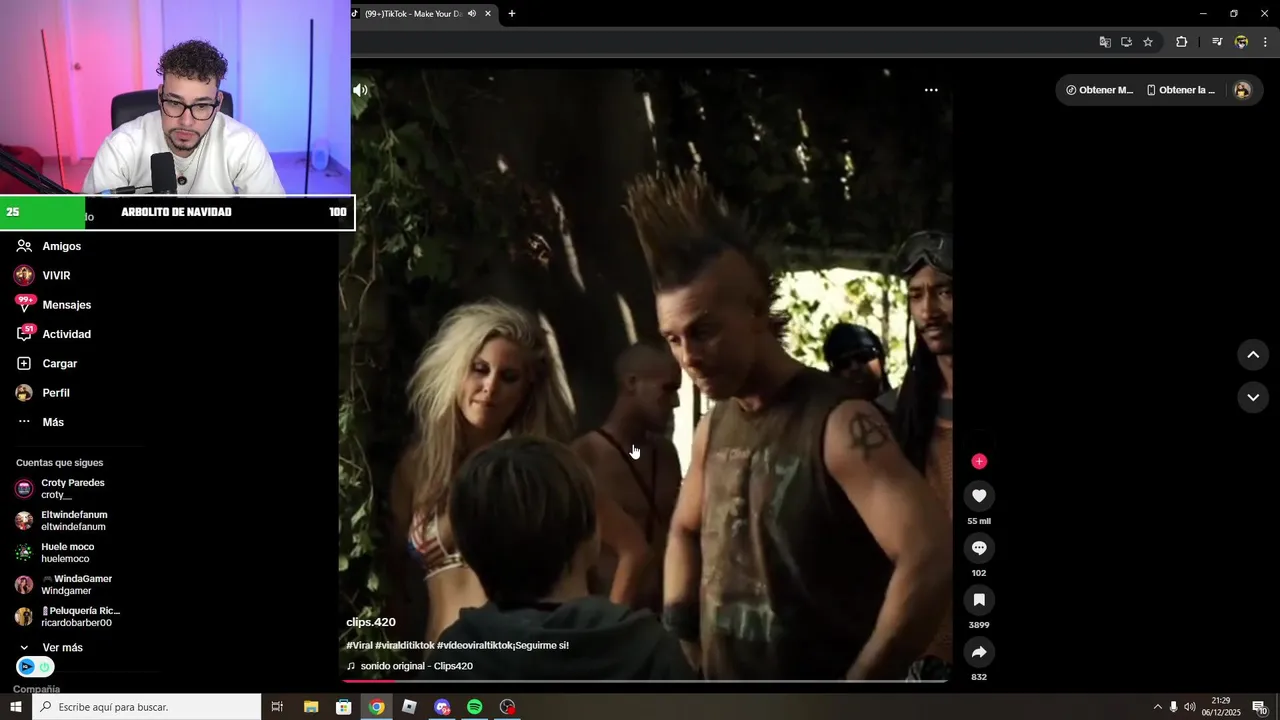
Task: Toggle the video volume speaker icon
Action: [x=360, y=90]
